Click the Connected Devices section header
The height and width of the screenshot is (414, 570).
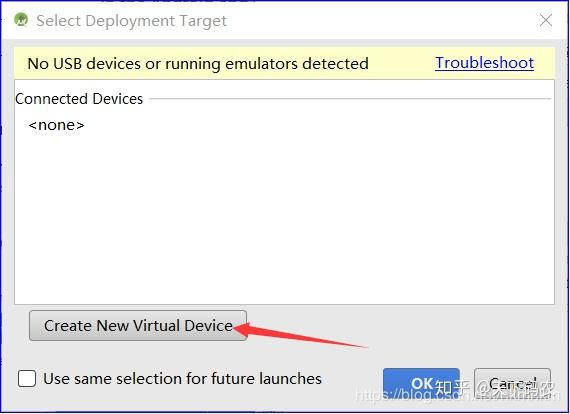click(79, 99)
